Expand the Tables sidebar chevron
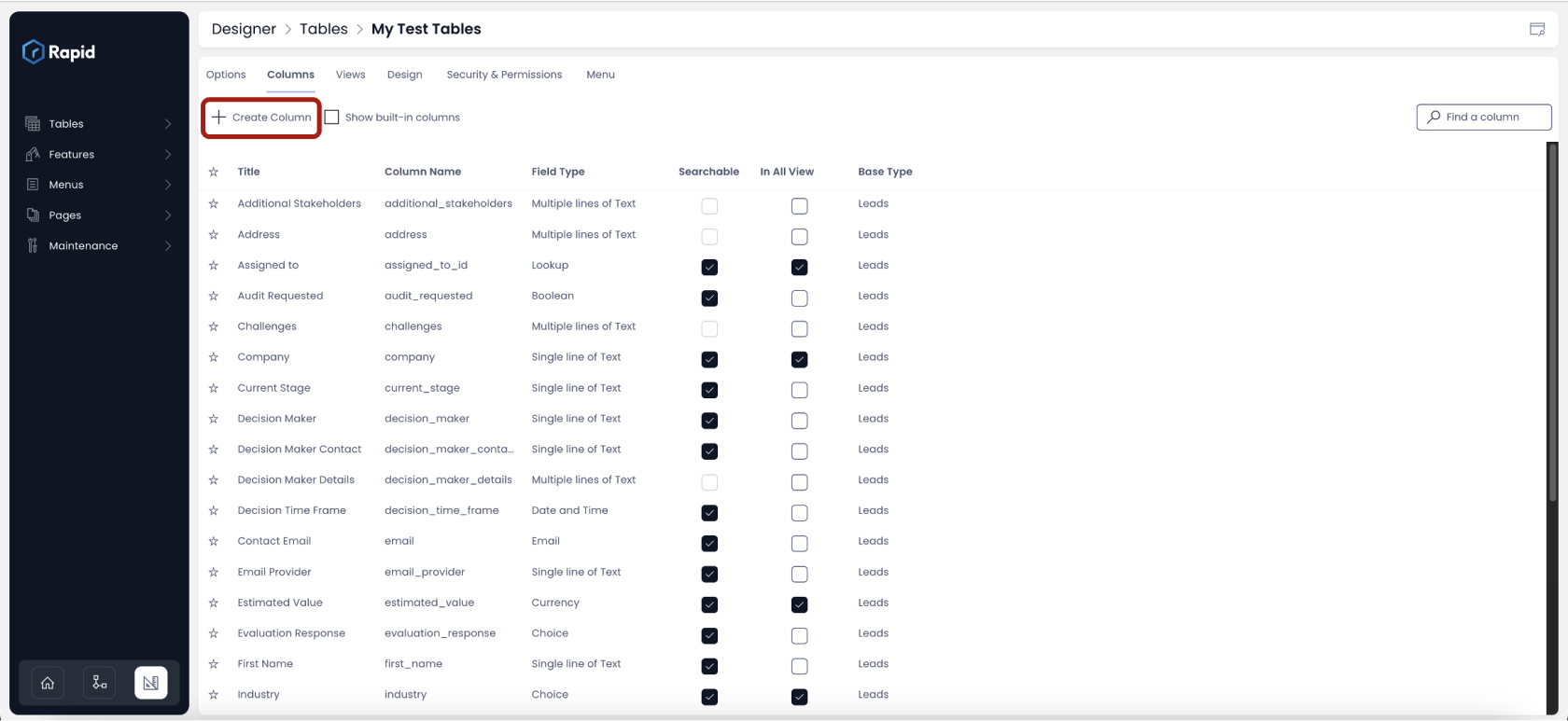This screenshot has width=1568, height=721. click(x=168, y=124)
